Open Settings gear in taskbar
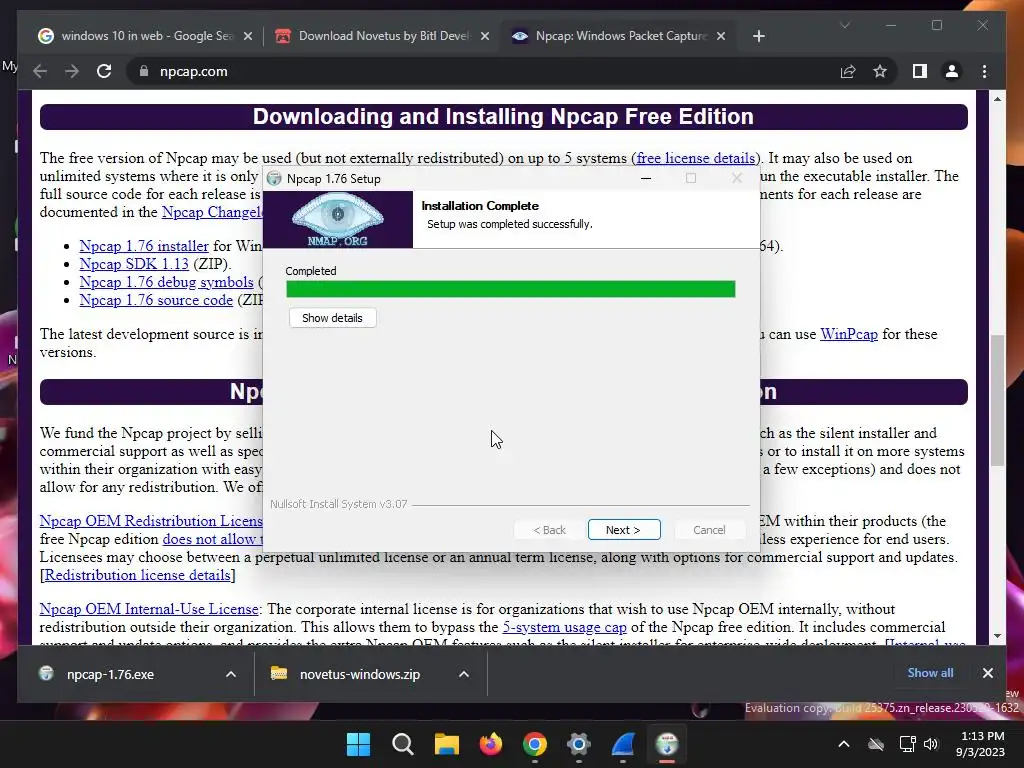This screenshot has height=768, width=1024. pos(579,744)
